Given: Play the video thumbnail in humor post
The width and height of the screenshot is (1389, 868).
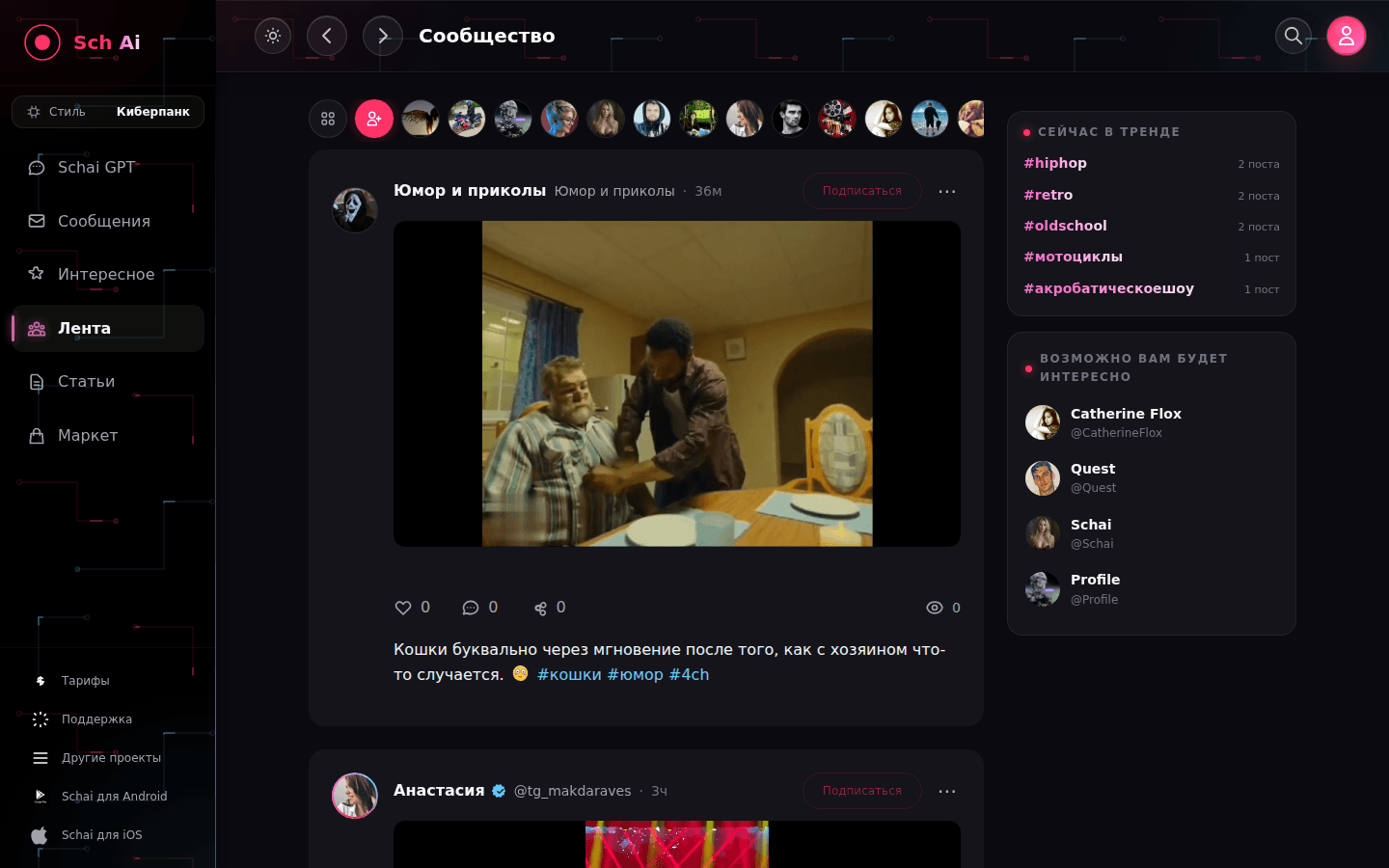Looking at the screenshot, I should (x=677, y=384).
